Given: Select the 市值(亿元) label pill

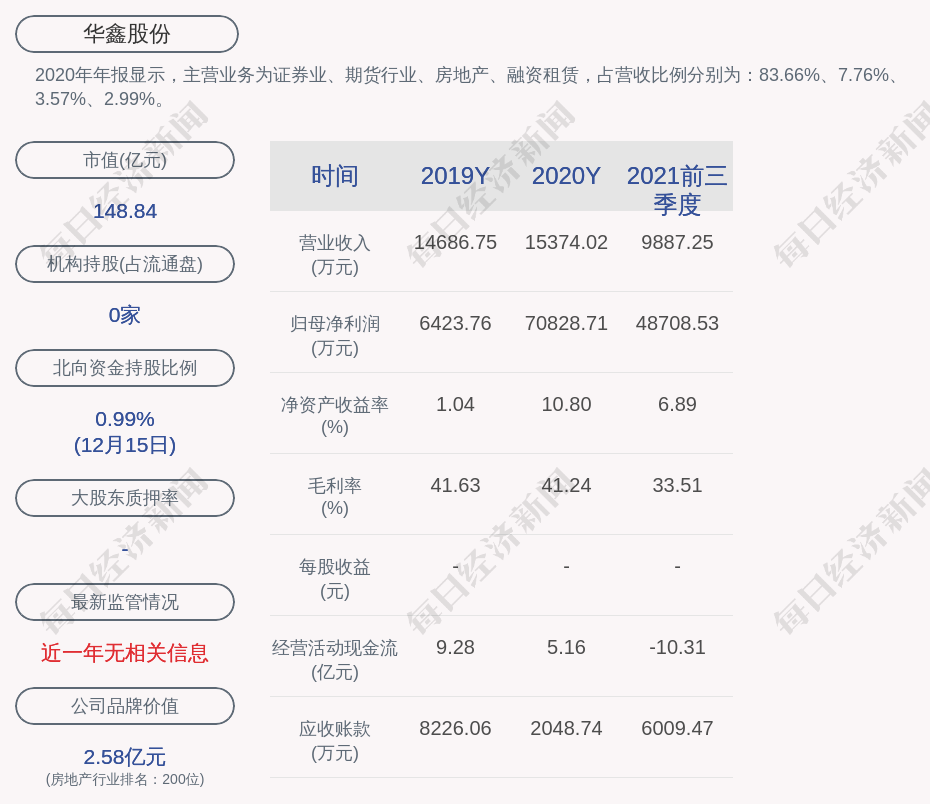Looking at the screenshot, I should pos(125,160).
